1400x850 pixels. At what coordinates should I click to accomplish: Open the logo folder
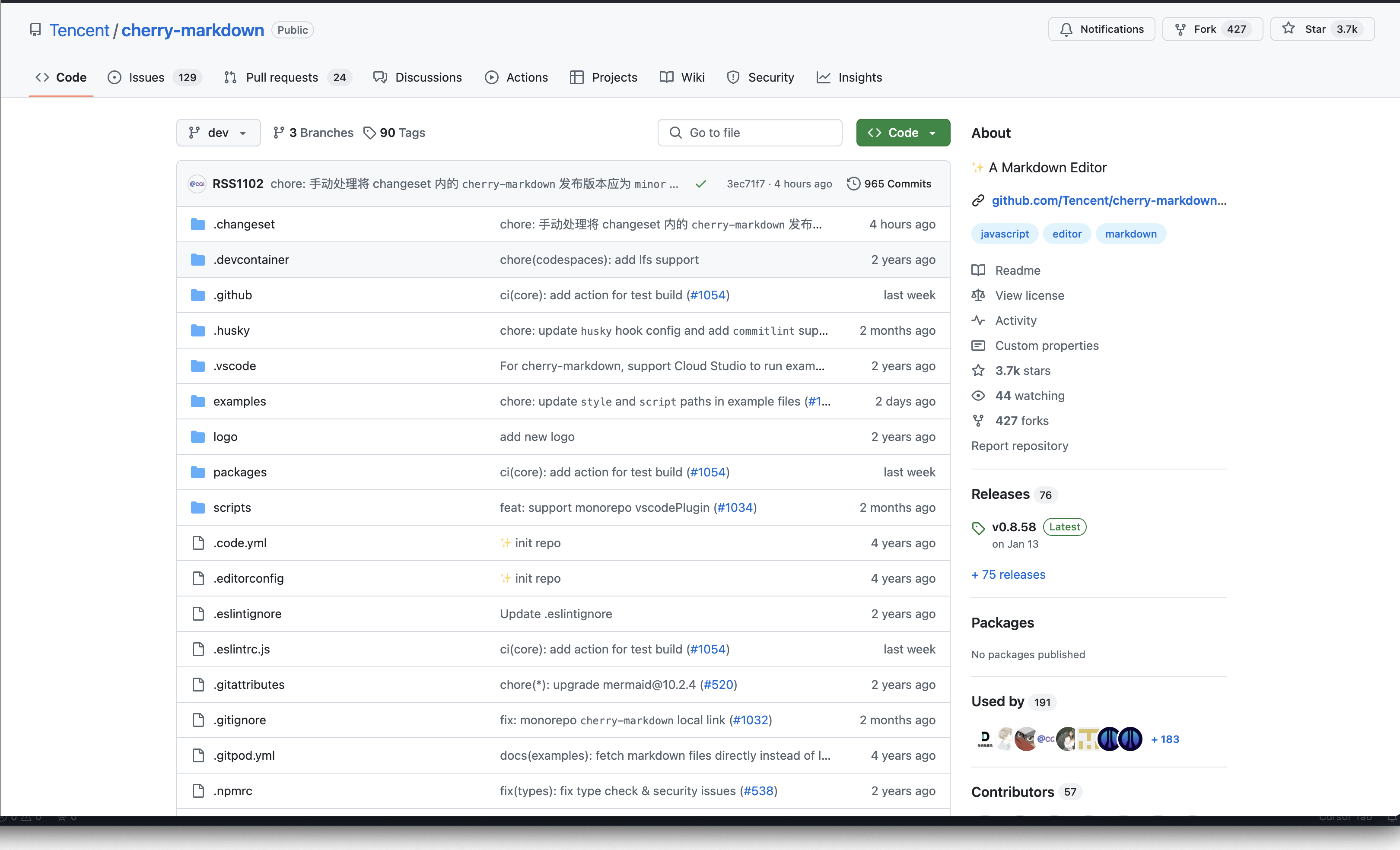225,437
